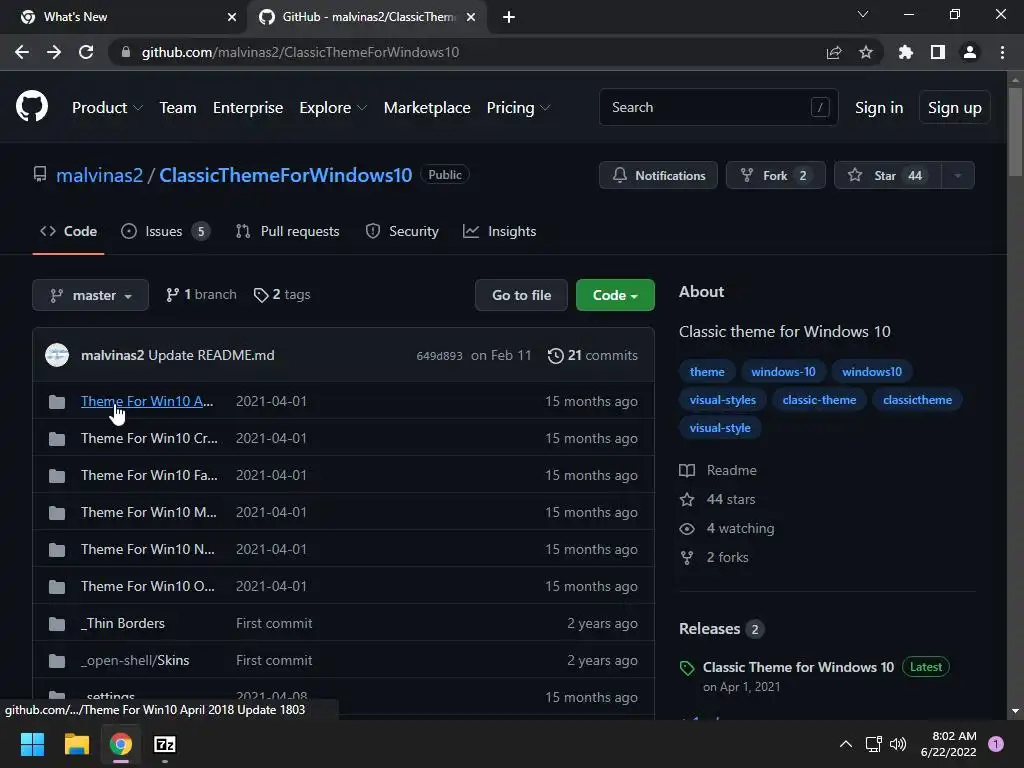Click the browser forward arrow
The height and width of the screenshot is (768, 1024).
pyautogui.click(x=54, y=52)
